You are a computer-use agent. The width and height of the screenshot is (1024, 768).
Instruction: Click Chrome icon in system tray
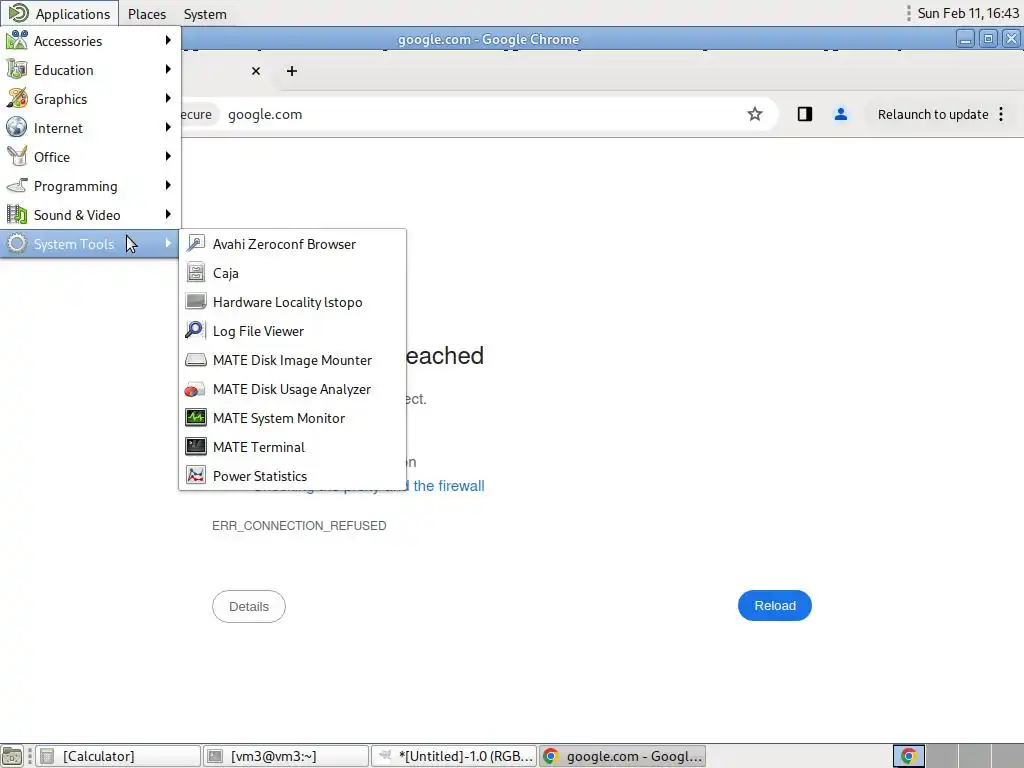(x=908, y=756)
